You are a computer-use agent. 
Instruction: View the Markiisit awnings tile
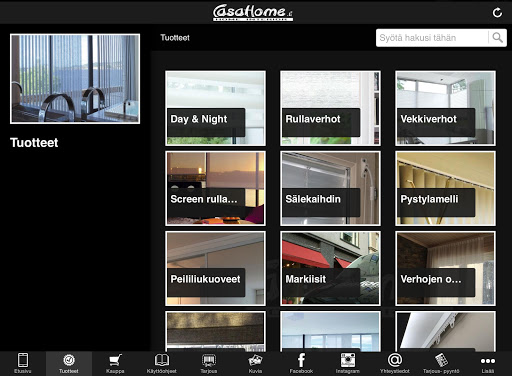click(330, 268)
